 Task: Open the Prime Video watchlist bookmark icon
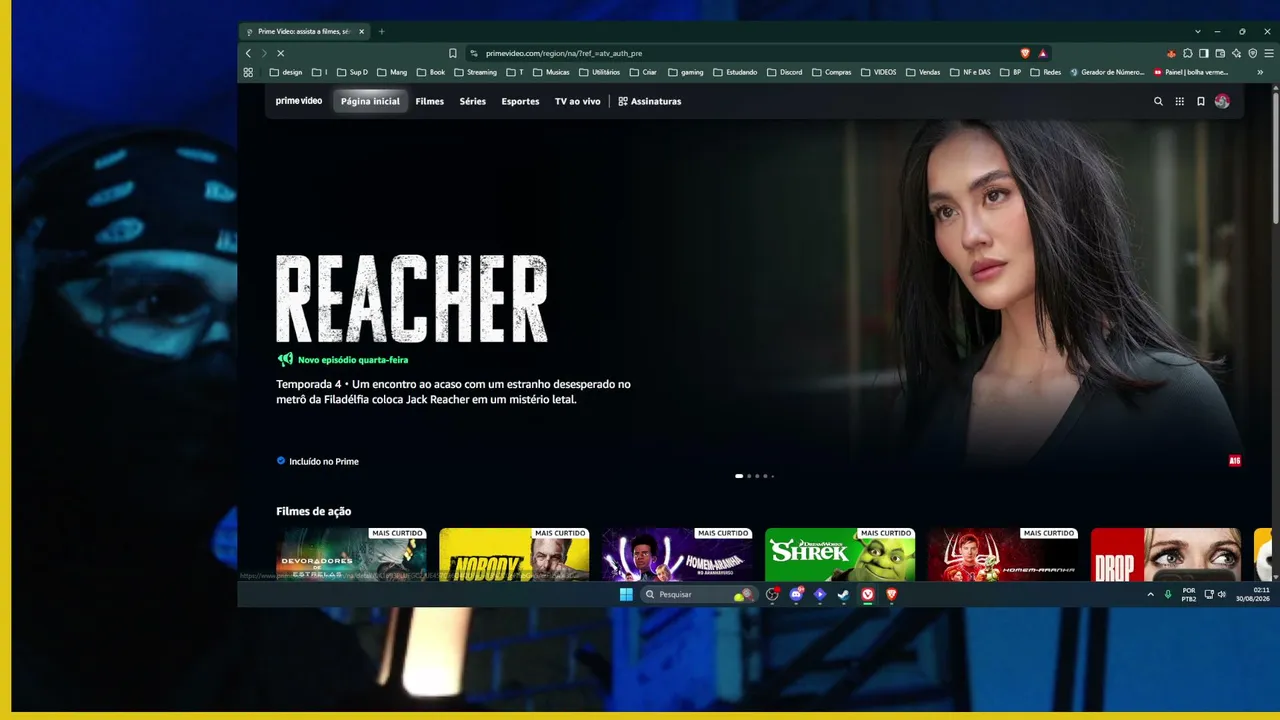1201,101
